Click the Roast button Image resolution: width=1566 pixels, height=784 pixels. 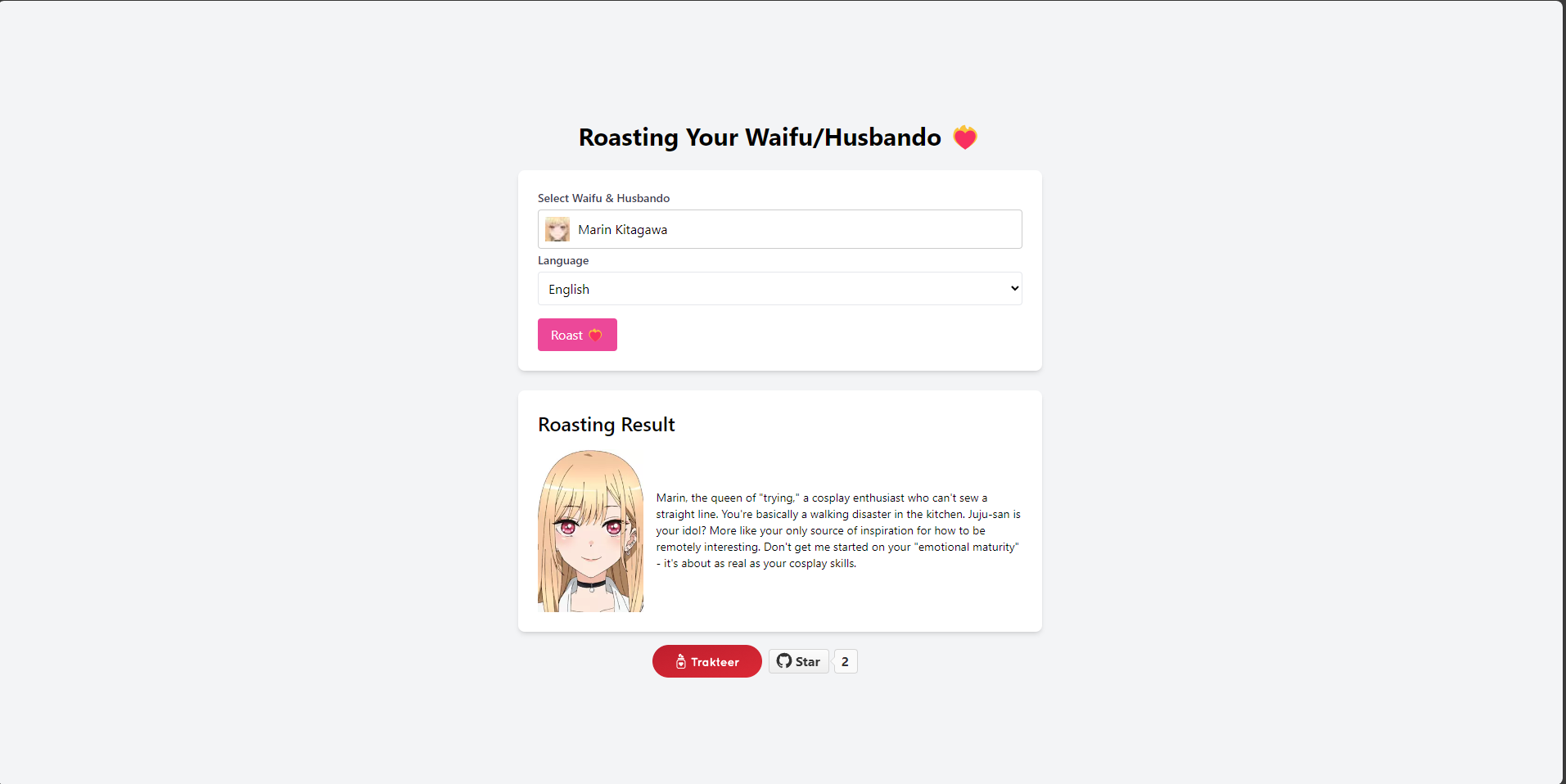click(577, 335)
